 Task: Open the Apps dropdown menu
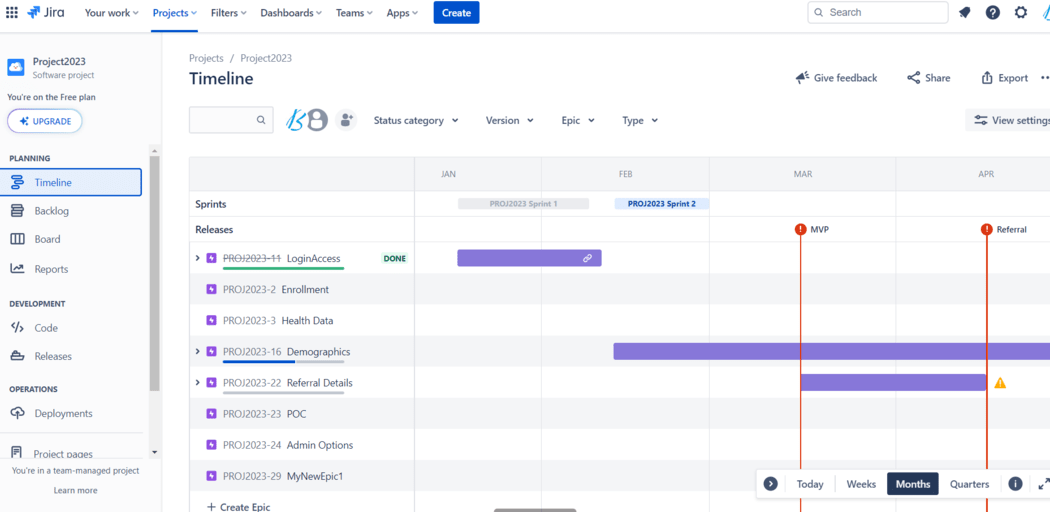pyautogui.click(x=402, y=13)
